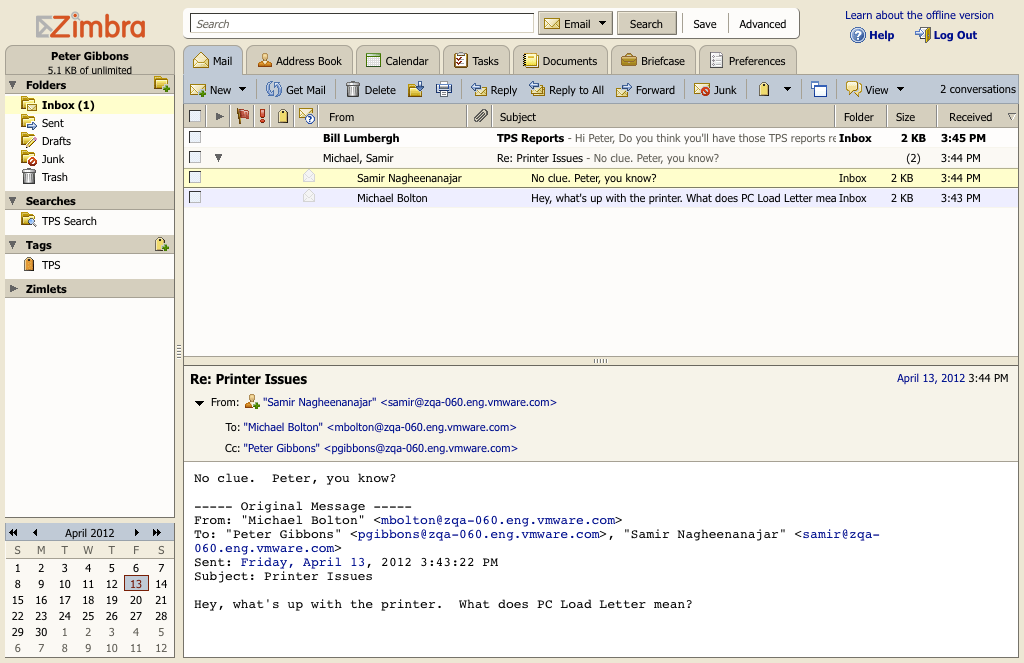This screenshot has height=663, width=1024.
Task: Click the Help link
Action: [872, 35]
